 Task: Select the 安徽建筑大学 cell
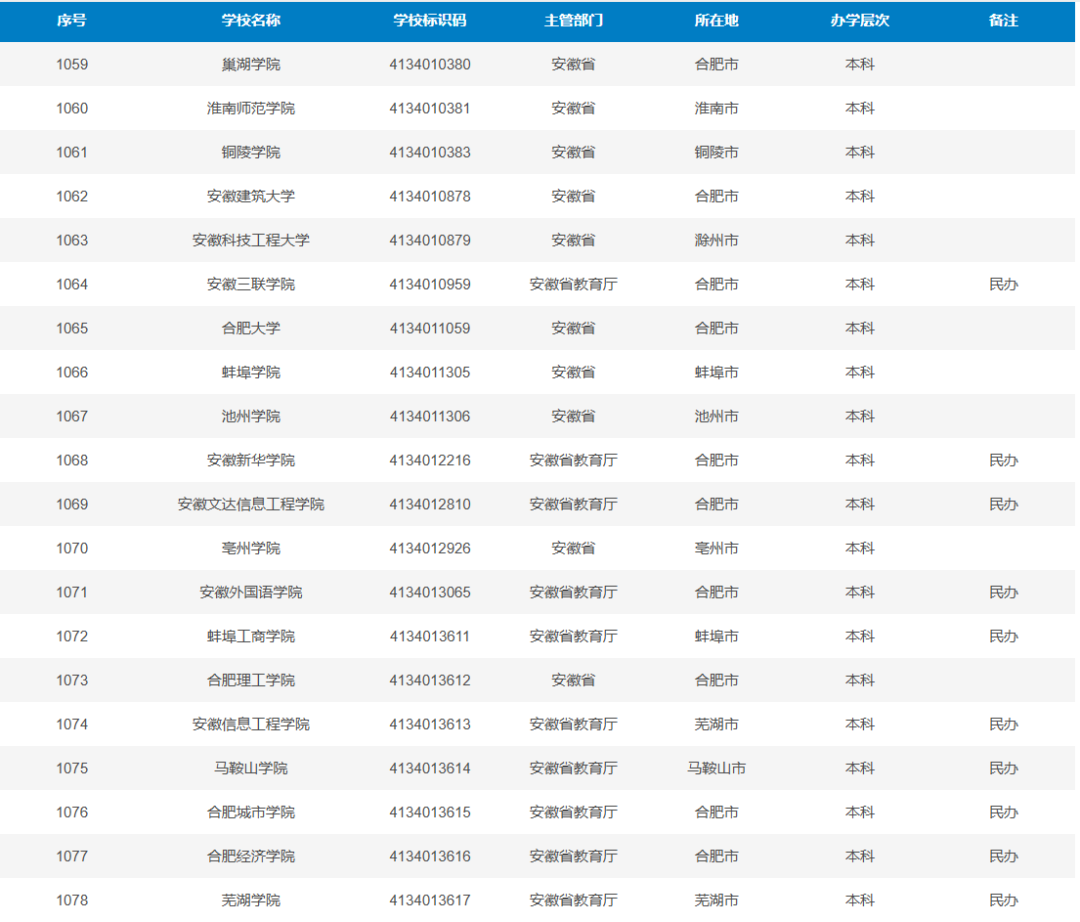click(251, 196)
